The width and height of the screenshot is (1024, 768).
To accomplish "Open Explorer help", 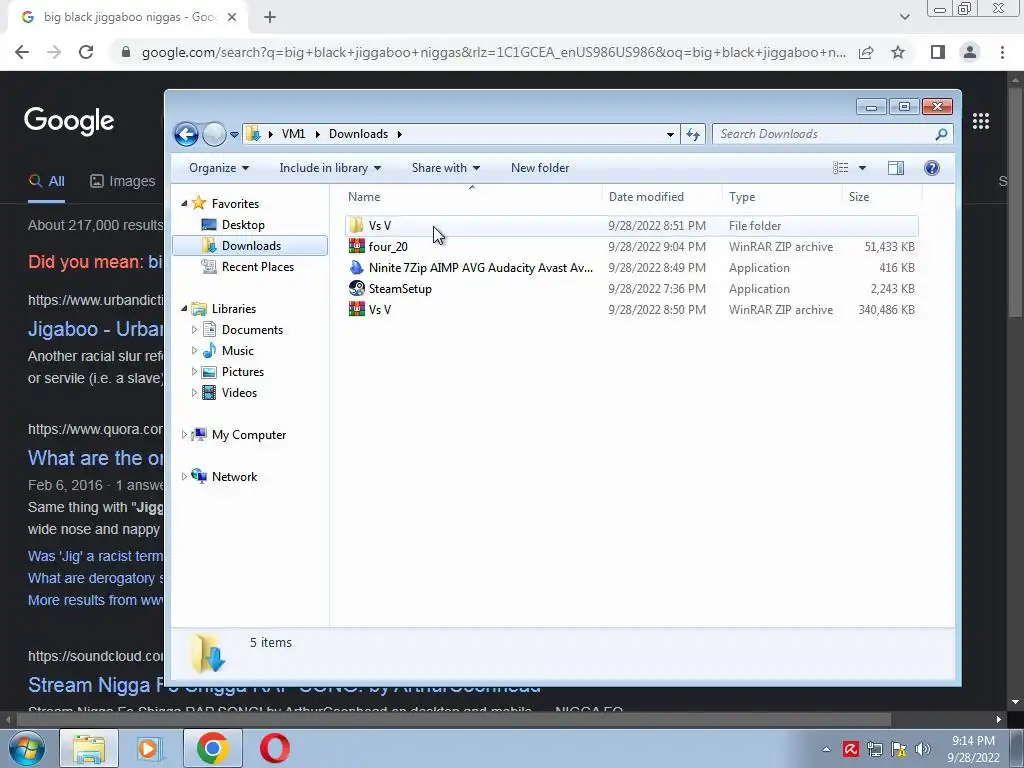I will [932, 168].
